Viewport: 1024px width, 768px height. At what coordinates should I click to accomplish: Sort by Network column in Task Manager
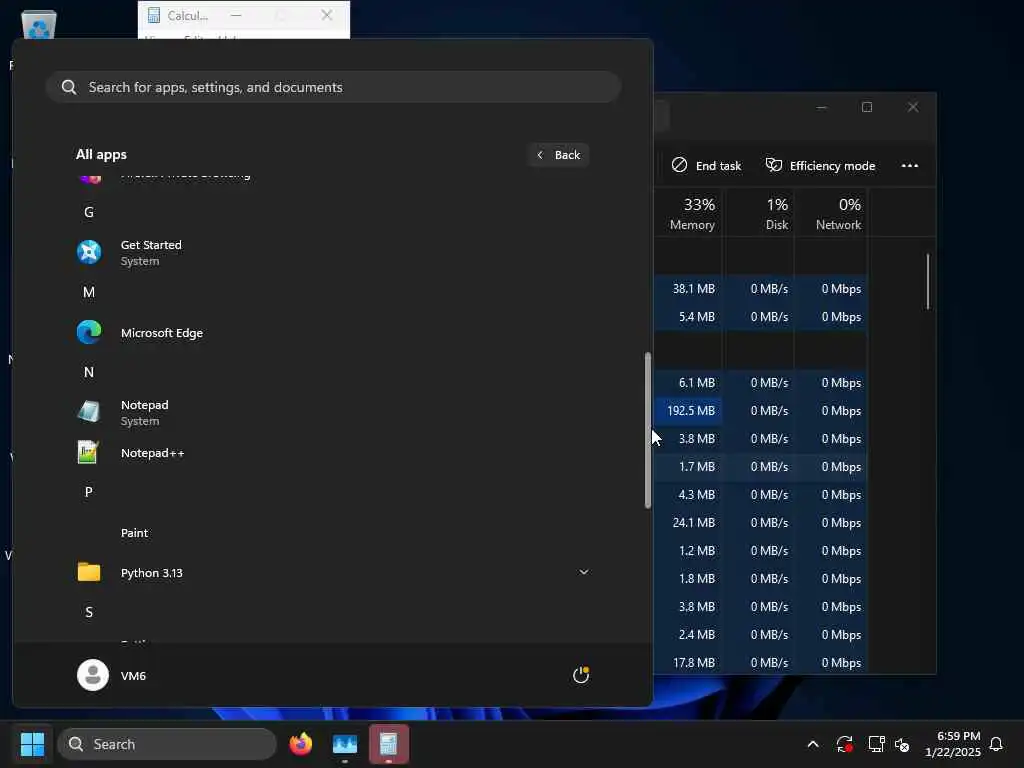point(832,214)
